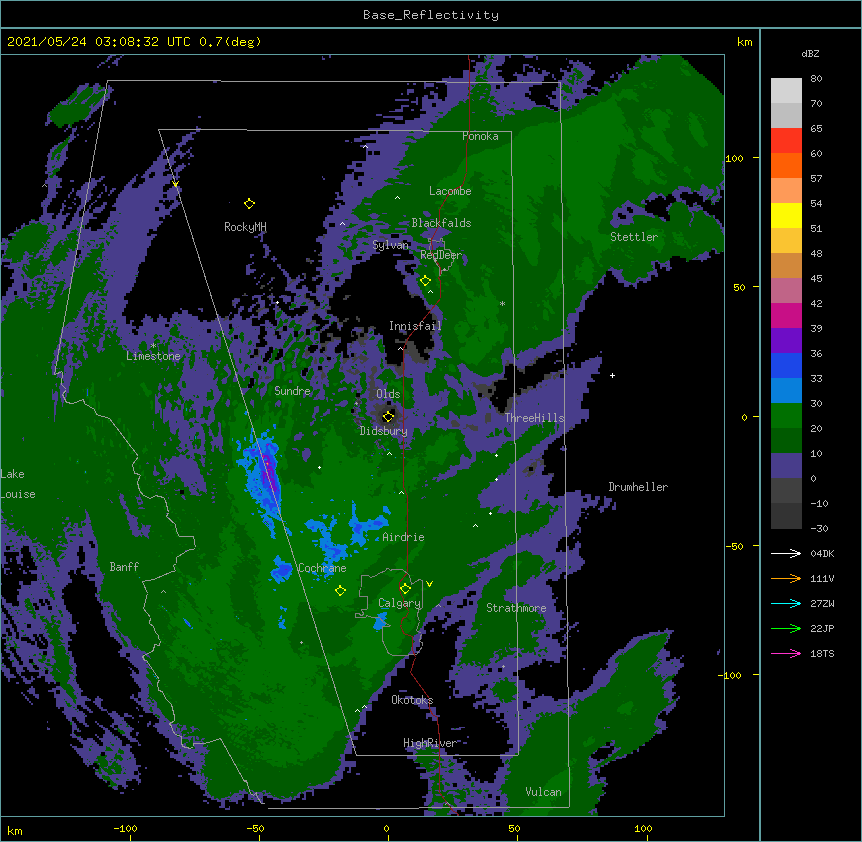Click the Stettler town label

coord(634,237)
